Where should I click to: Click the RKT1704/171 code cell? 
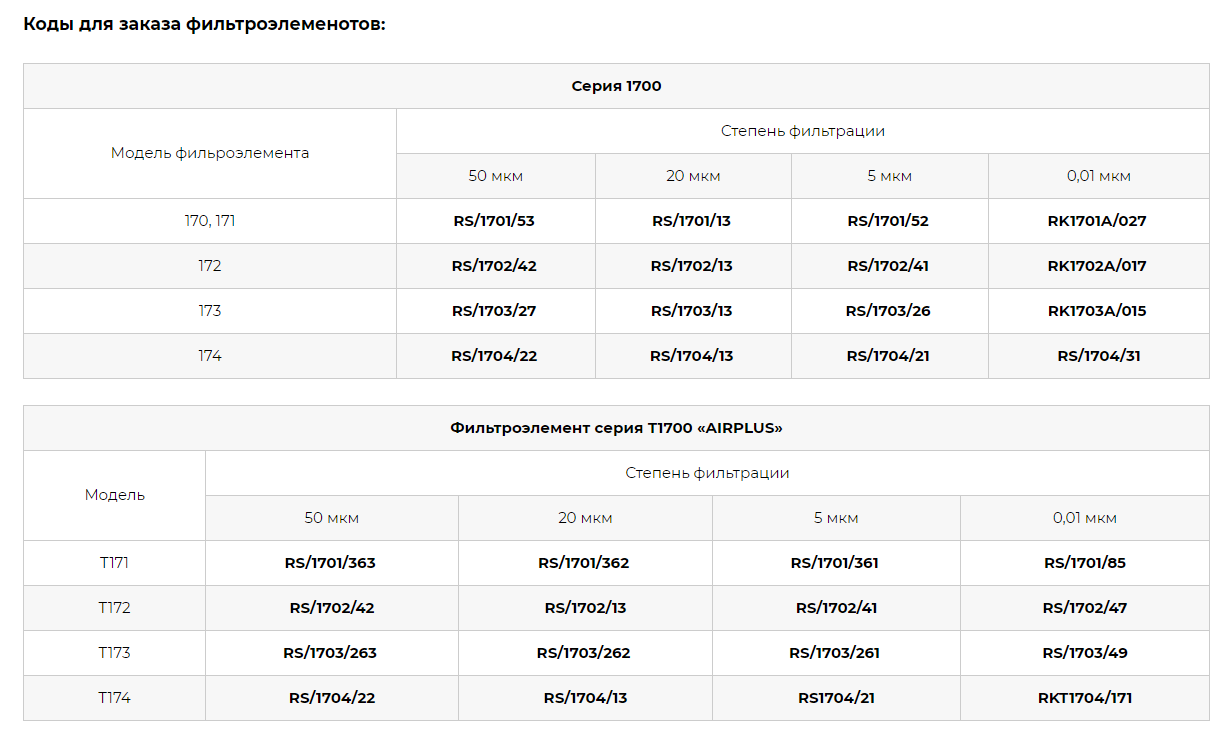1085,698
